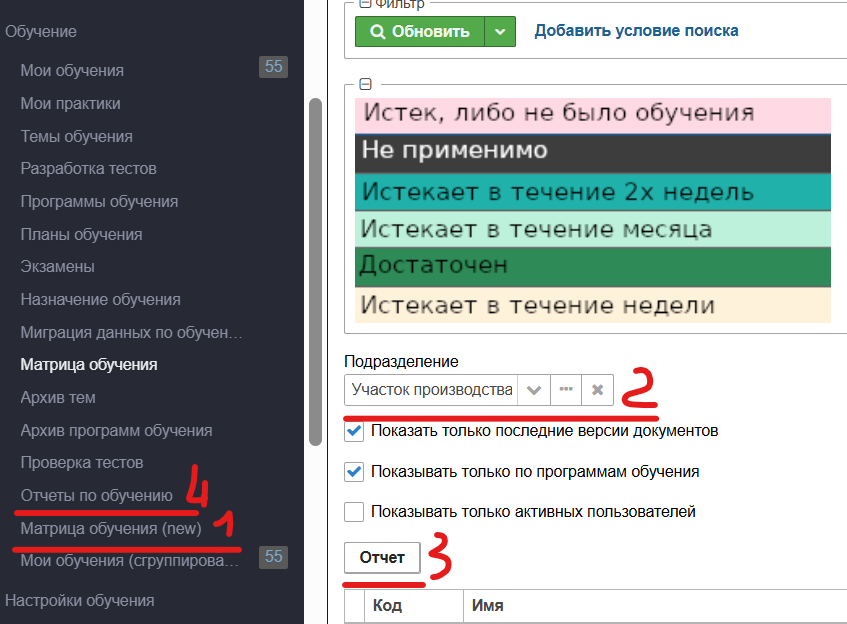This screenshot has width=847, height=624.
Task: Click Настройки обучения section header
Action: (79, 600)
